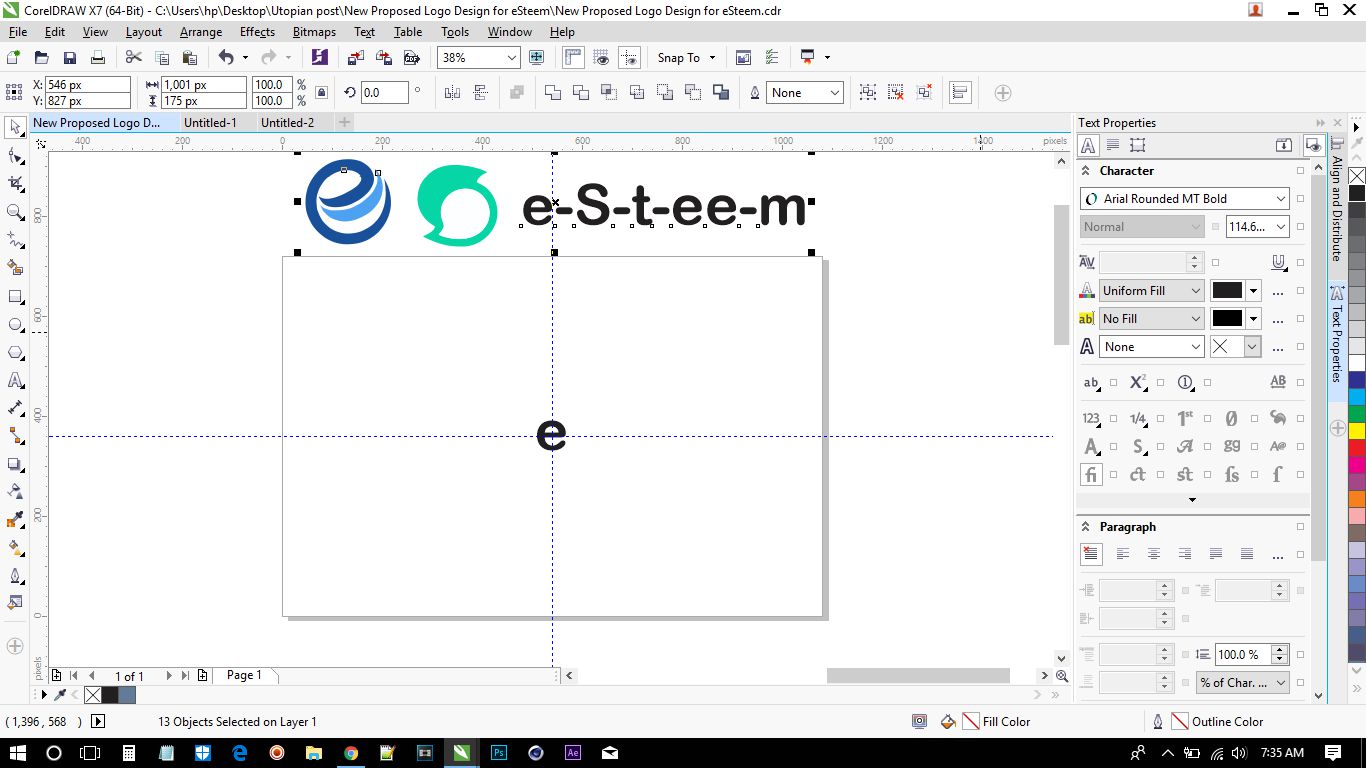Click the Group objects icon
The width and height of the screenshot is (1366, 768).
click(868, 93)
